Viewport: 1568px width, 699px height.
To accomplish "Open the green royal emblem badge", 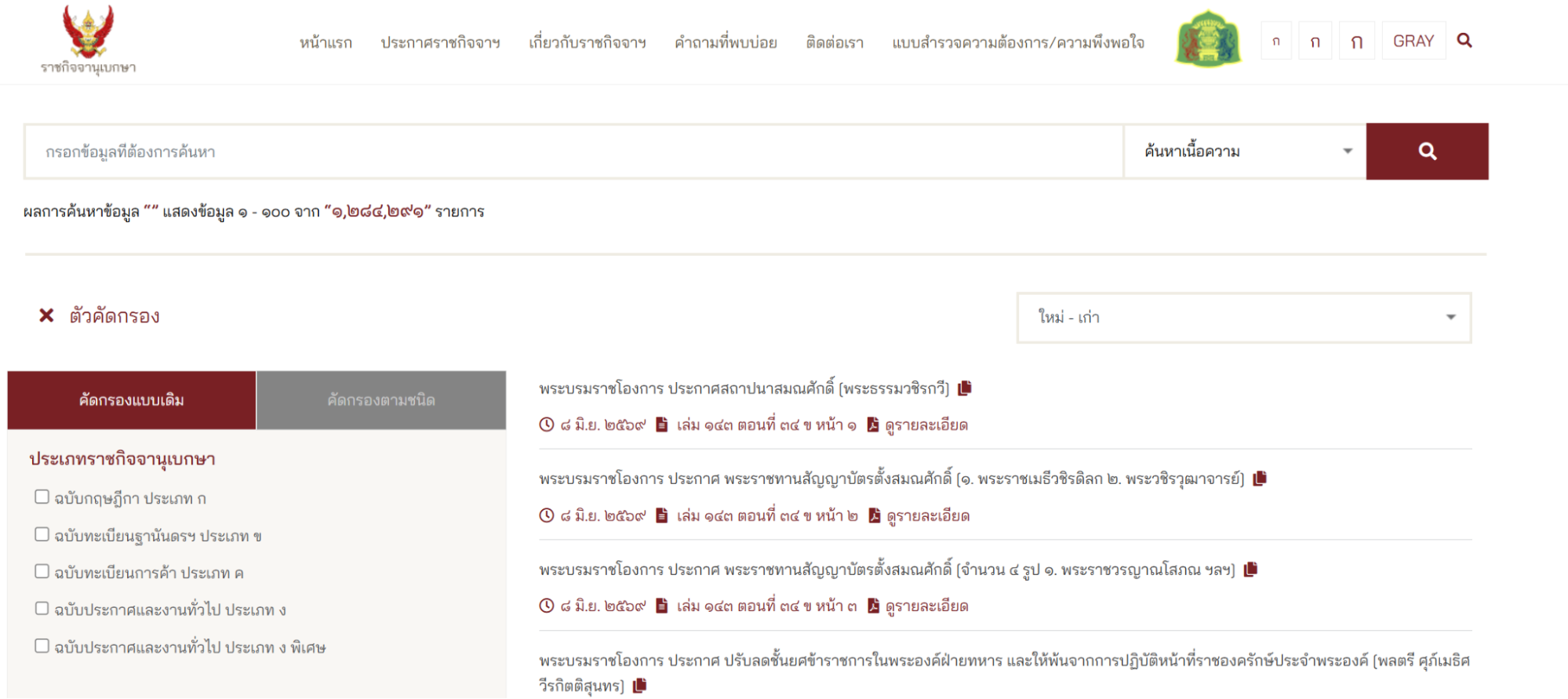I will (1208, 38).
